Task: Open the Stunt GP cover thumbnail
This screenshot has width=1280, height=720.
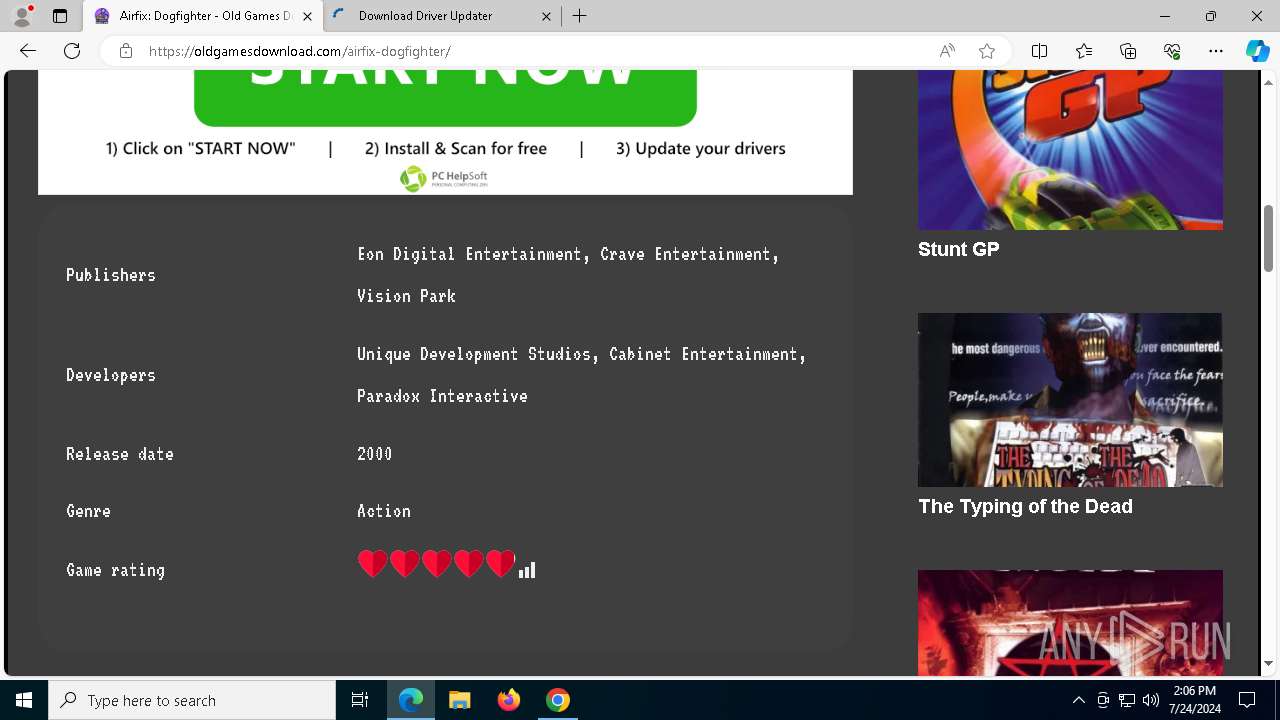Action: pyautogui.click(x=1070, y=150)
